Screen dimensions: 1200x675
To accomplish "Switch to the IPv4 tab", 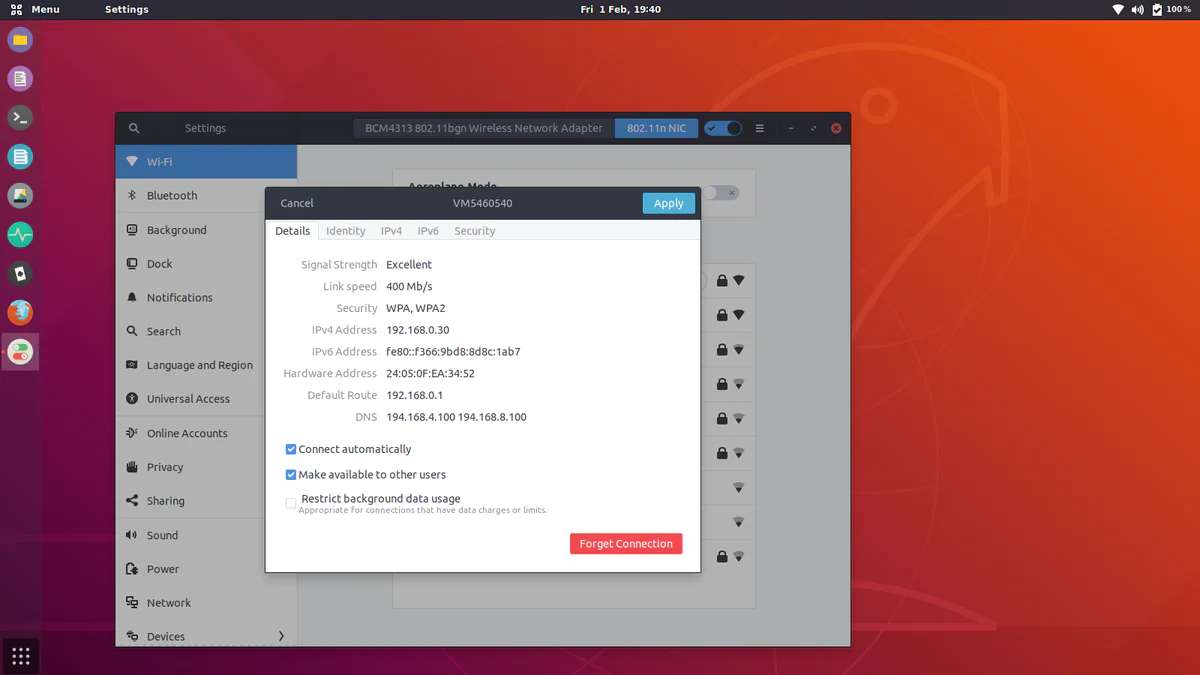I will click(x=391, y=231).
